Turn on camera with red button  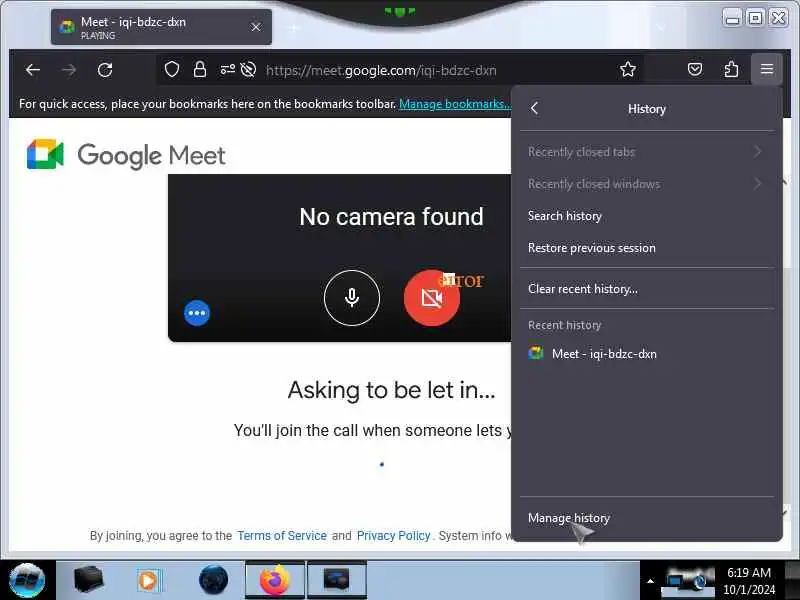coord(432,297)
